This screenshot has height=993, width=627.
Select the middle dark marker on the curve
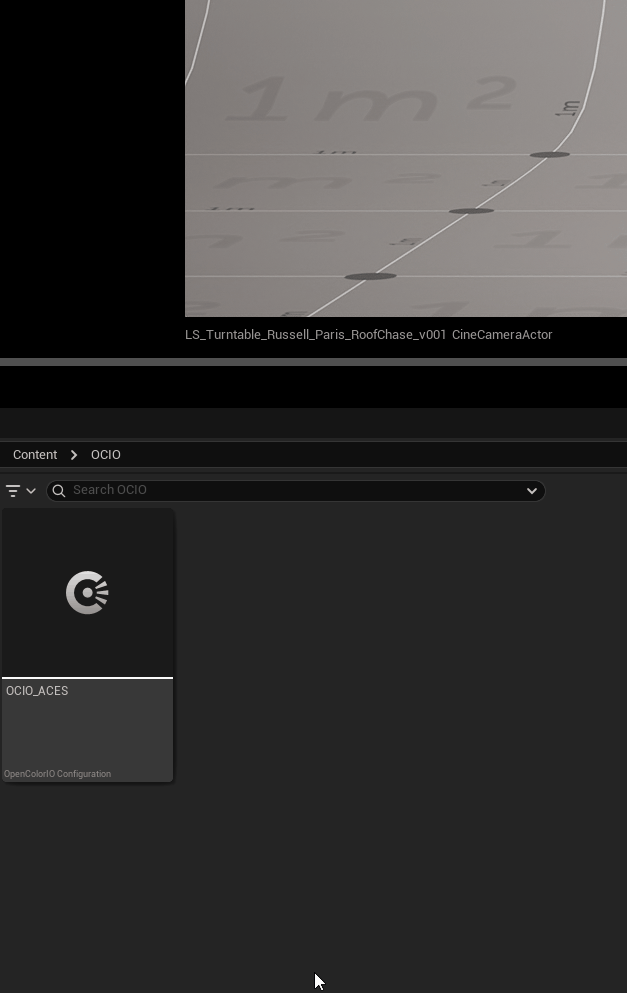[471, 211]
